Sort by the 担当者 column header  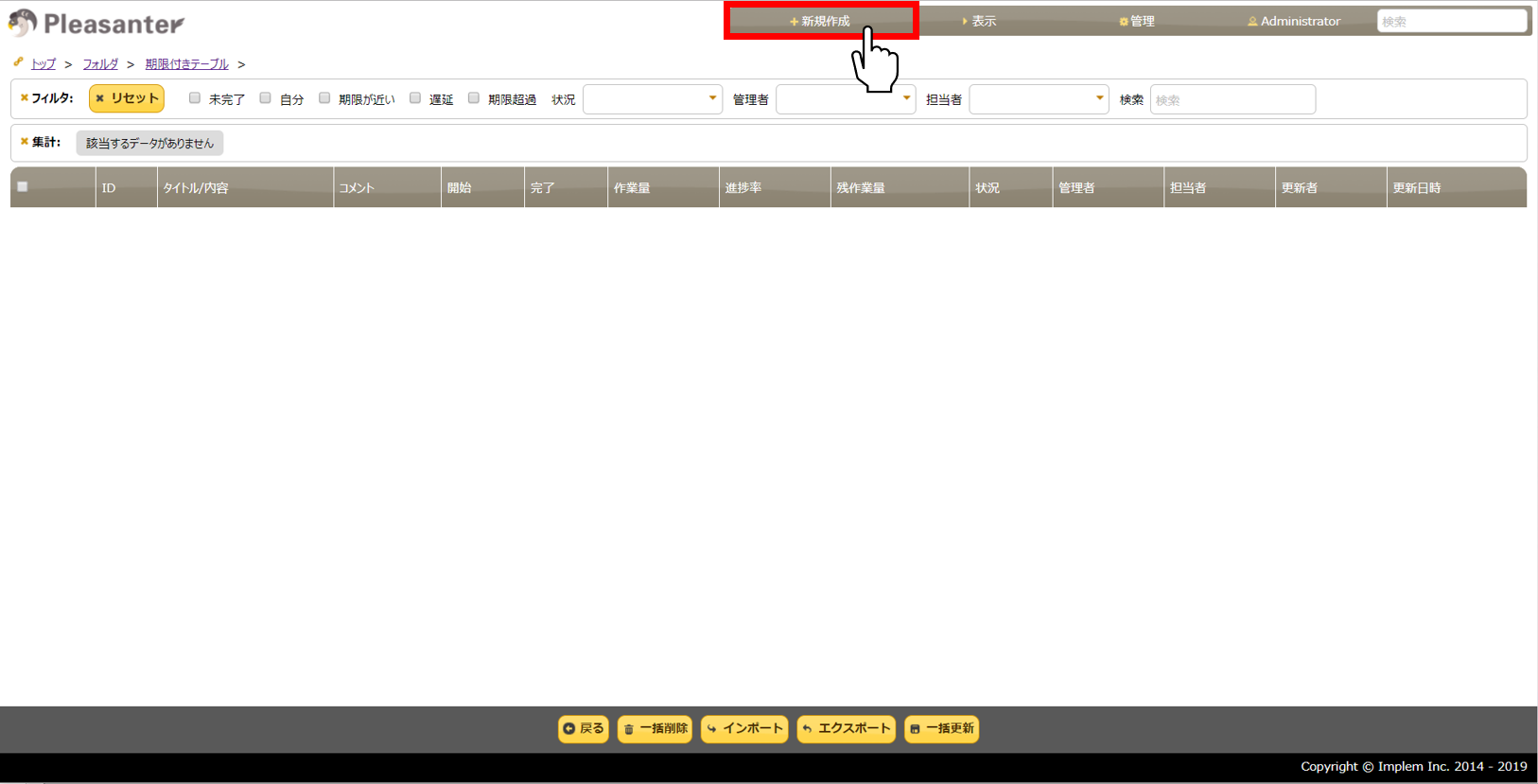point(1220,187)
